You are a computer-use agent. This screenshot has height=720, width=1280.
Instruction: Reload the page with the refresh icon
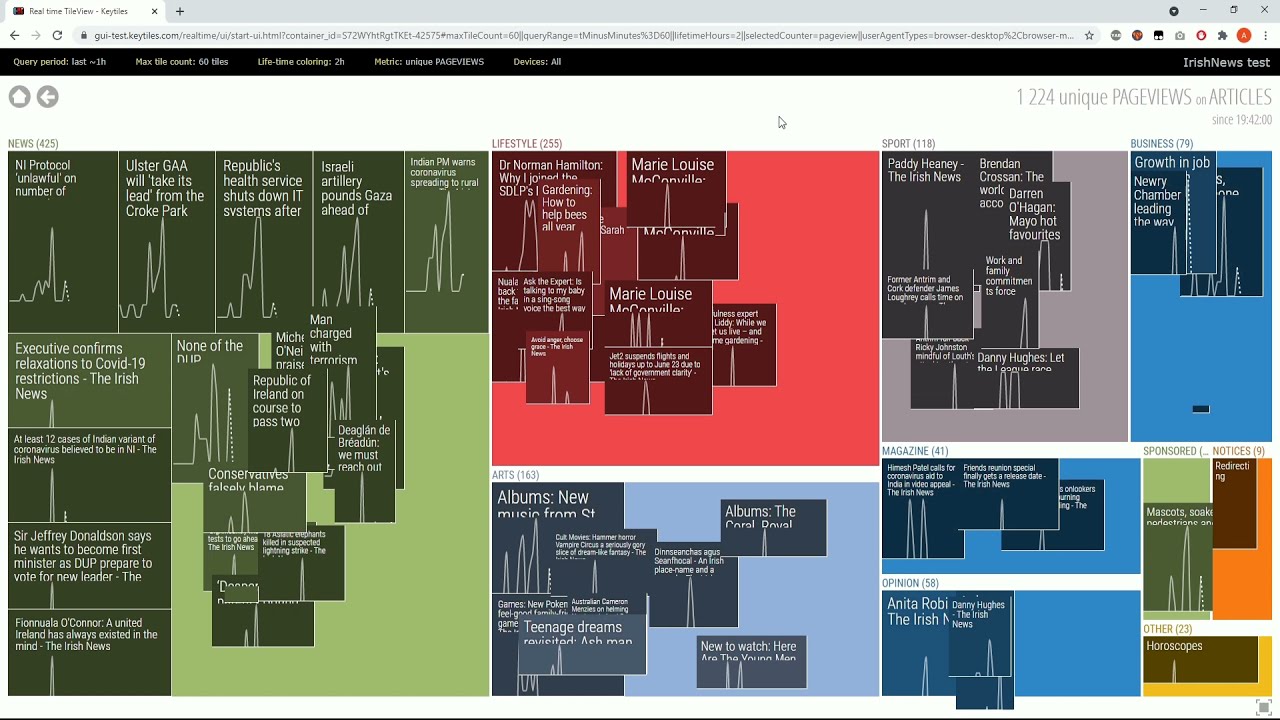click(57, 35)
